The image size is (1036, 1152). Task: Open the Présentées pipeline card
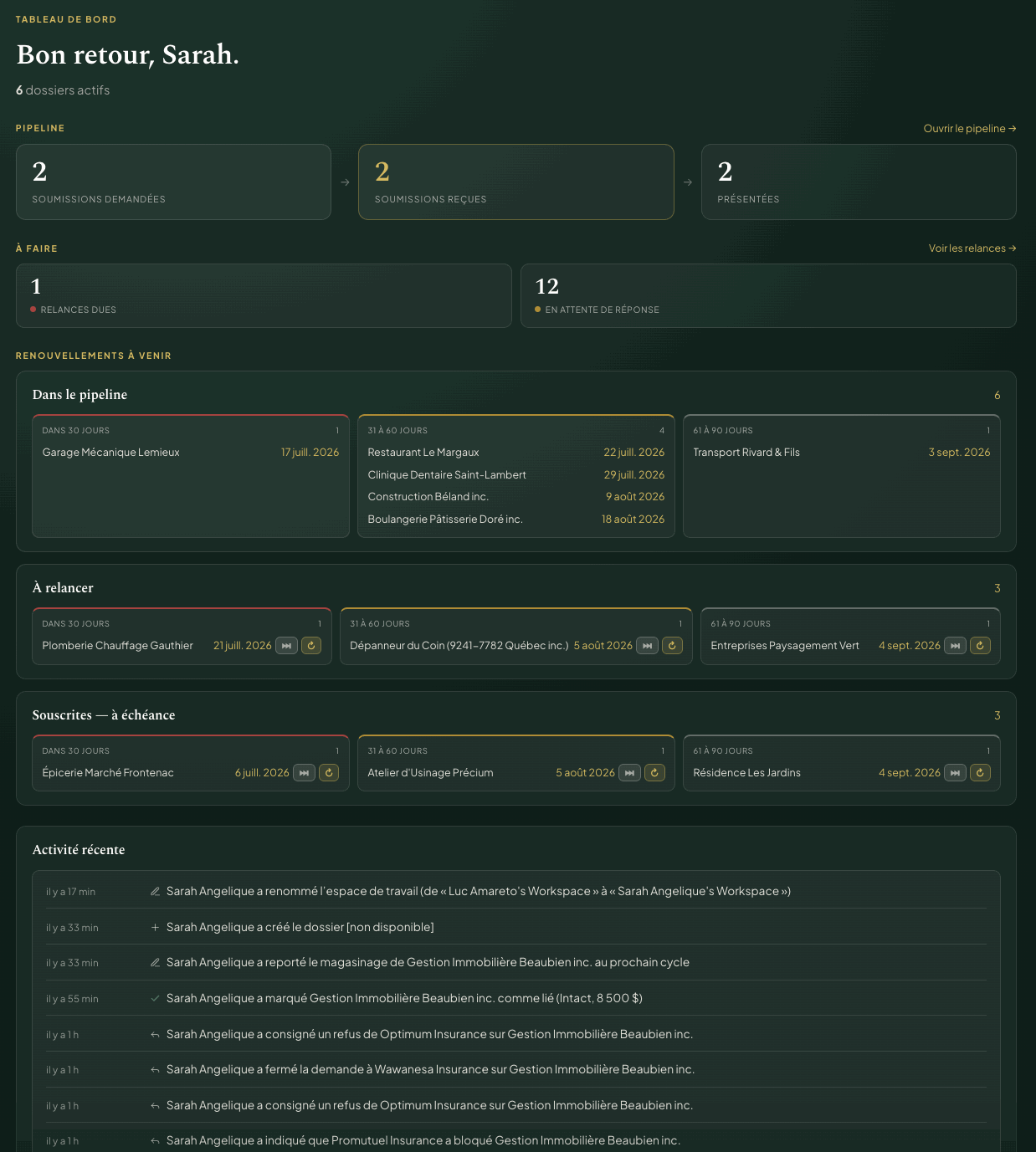(x=859, y=182)
